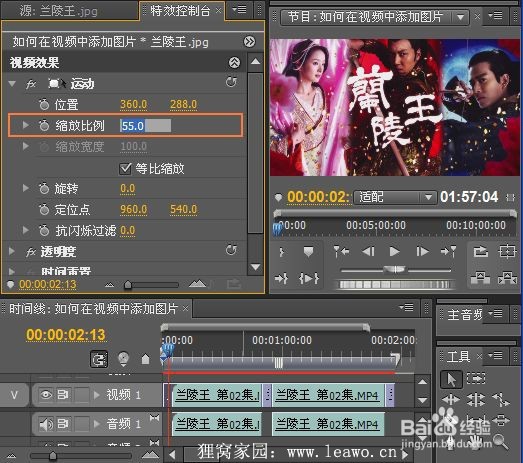Image resolution: width=523 pixels, height=463 pixels.
Task: Expand the 缩放比例 scale property
Action: click(x=25, y=125)
